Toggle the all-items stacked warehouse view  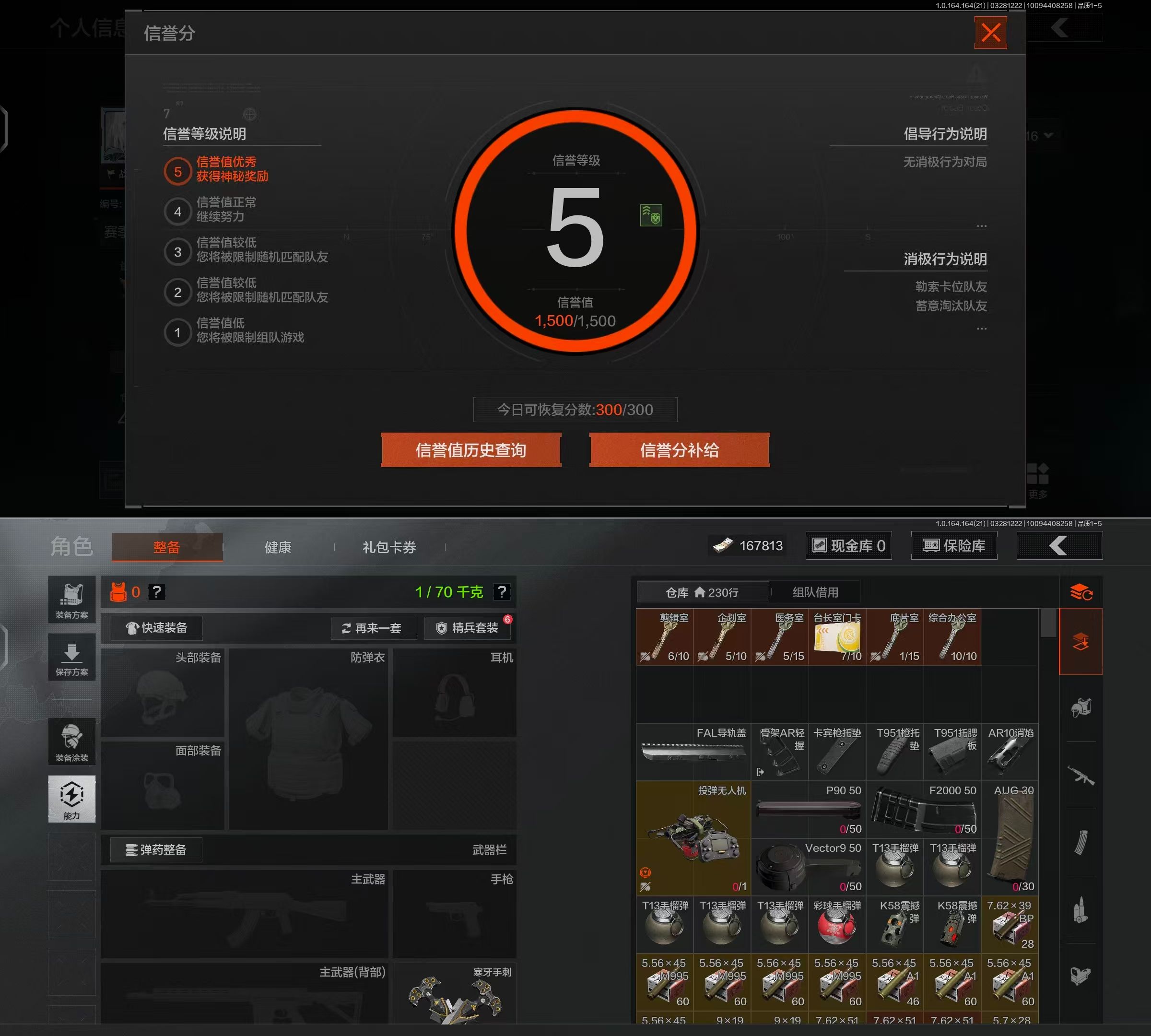1081,642
